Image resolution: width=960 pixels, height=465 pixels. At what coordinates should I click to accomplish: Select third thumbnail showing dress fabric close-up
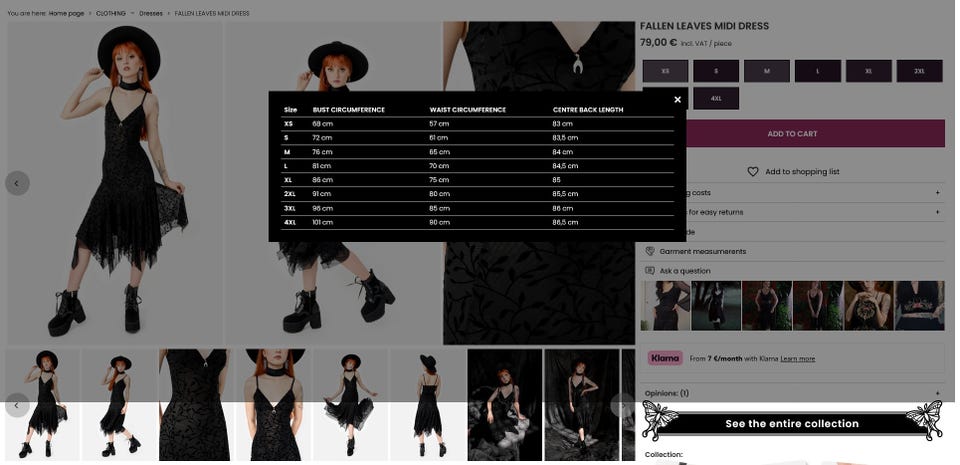pos(196,404)
